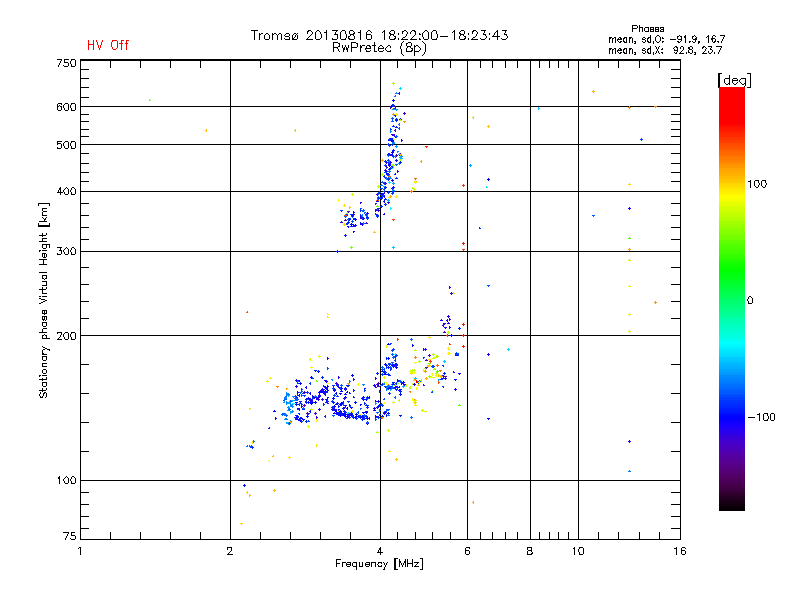The image size is (800, 600).
Task: Click the x-axis tick label "8"
Action: coord(530,551)
